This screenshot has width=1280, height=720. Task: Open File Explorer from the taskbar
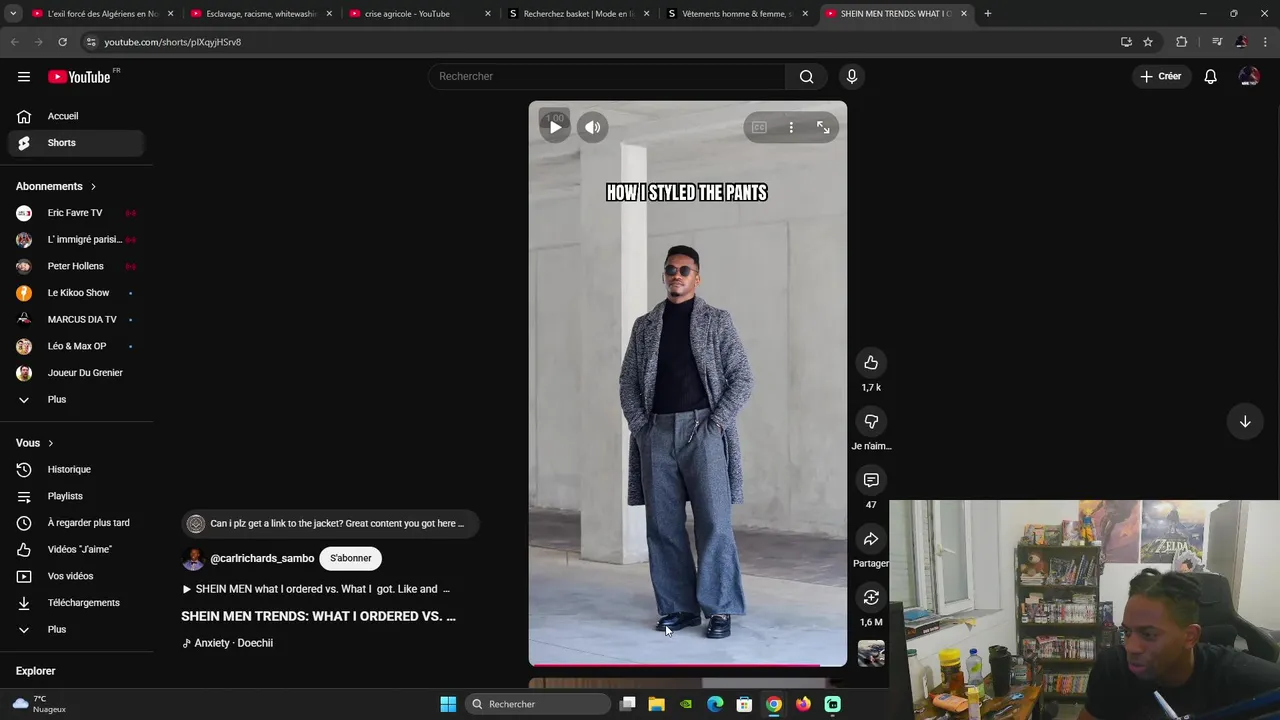(656, 704)
